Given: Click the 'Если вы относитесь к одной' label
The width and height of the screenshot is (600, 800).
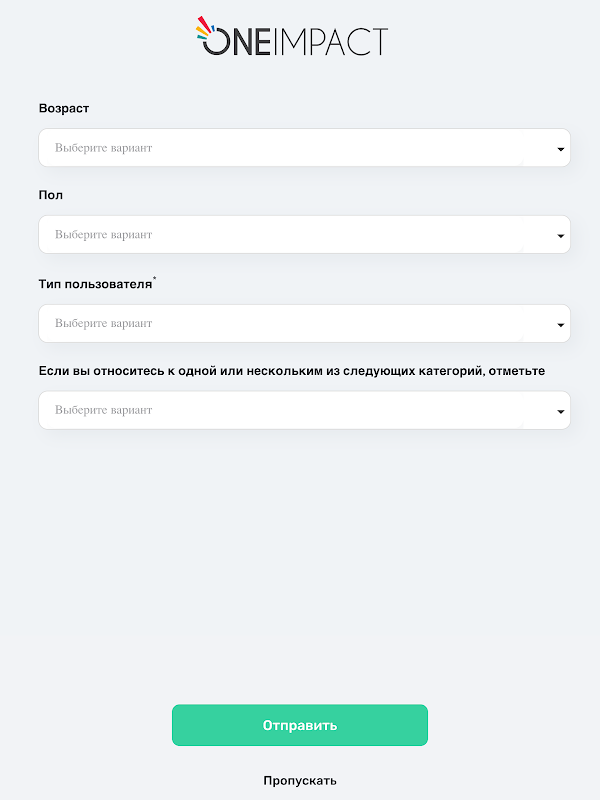Looking at the screenshot, I should [x=292, y=371].
